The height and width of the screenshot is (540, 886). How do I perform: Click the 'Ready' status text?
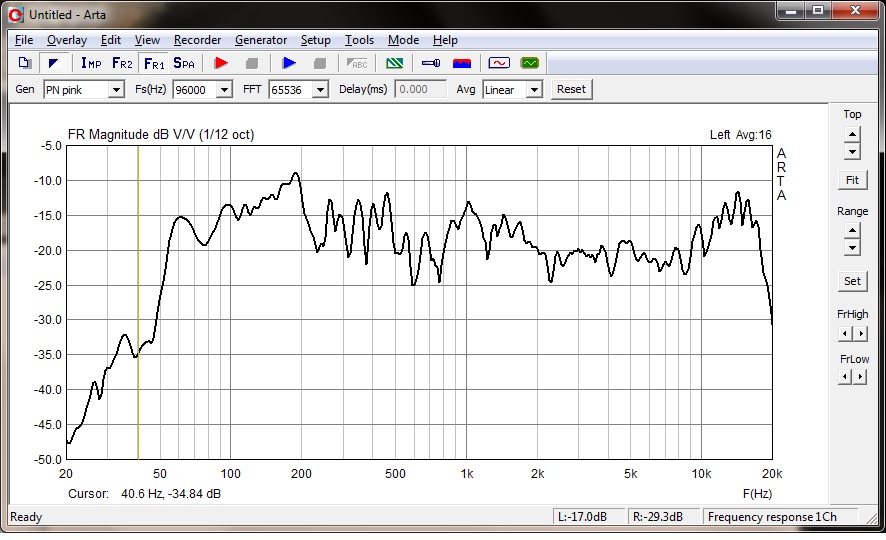pos(26,517)
